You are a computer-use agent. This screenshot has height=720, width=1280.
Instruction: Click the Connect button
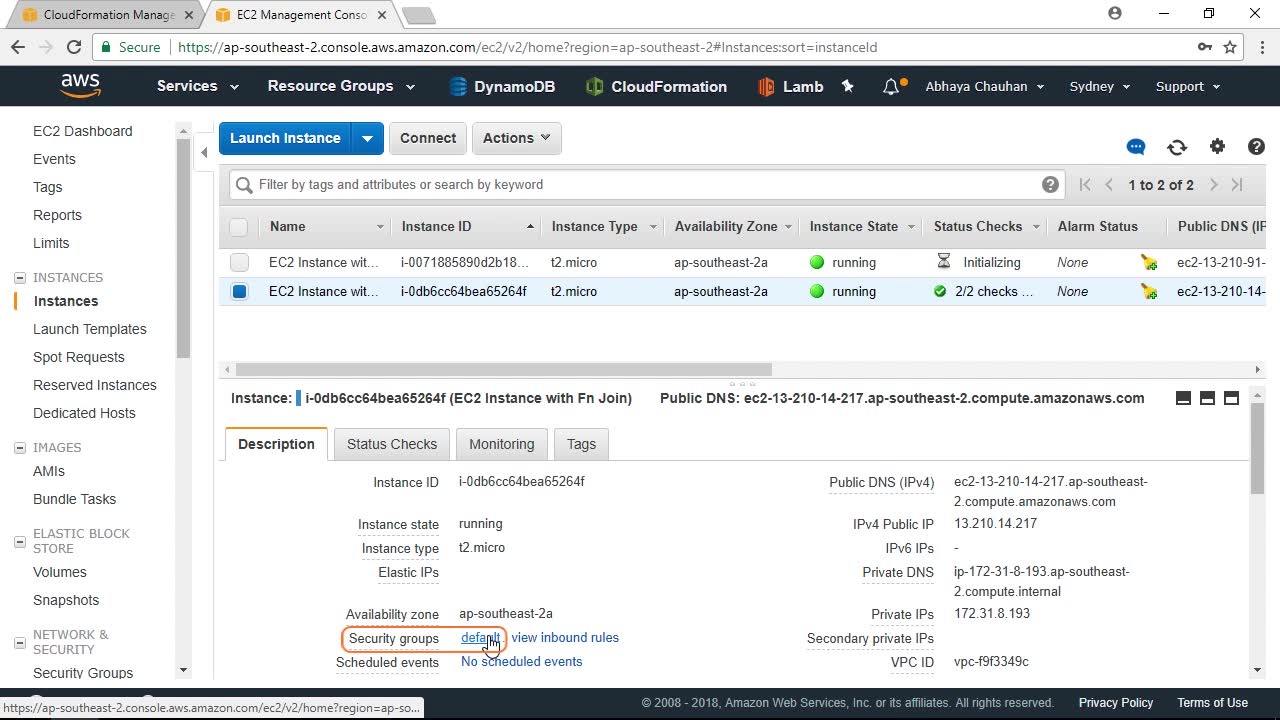pos(428,138)
